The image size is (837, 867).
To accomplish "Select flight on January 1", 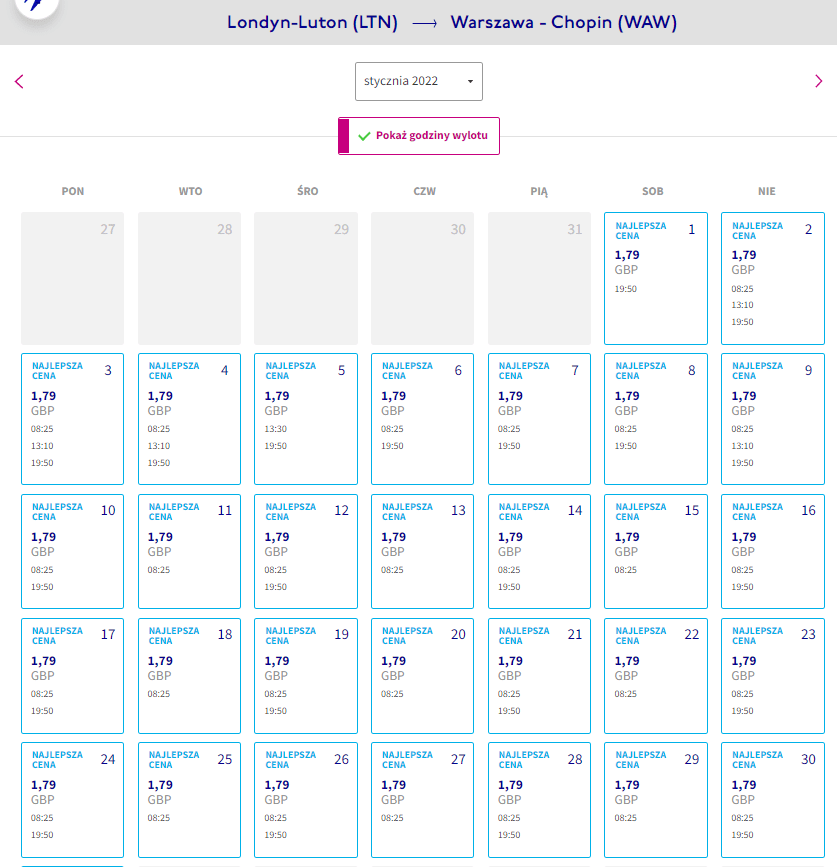I will coord(656,278).
